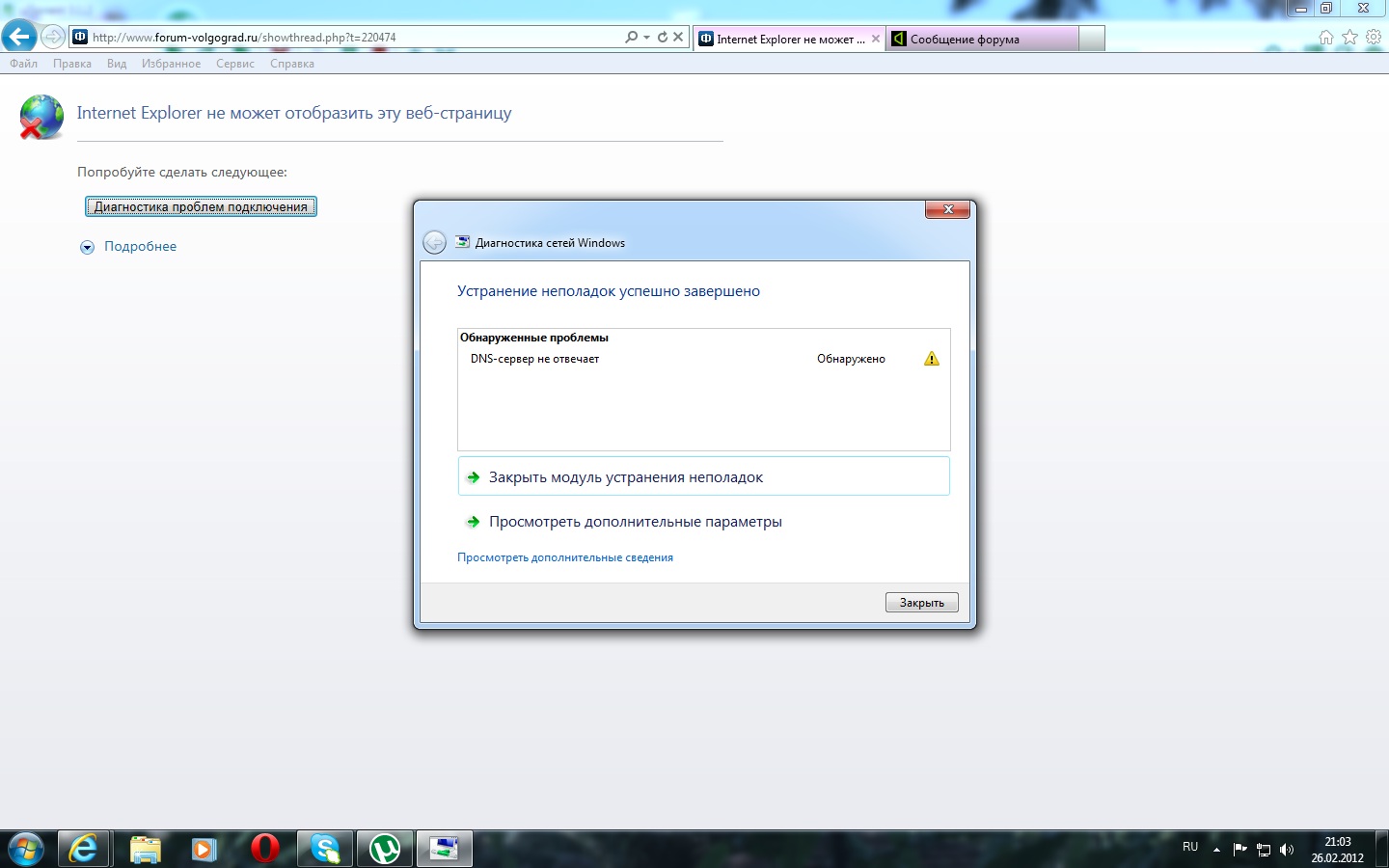Launch Opera from the taskbar
This screenshot has height=868, width=1389.
point(264,849)
